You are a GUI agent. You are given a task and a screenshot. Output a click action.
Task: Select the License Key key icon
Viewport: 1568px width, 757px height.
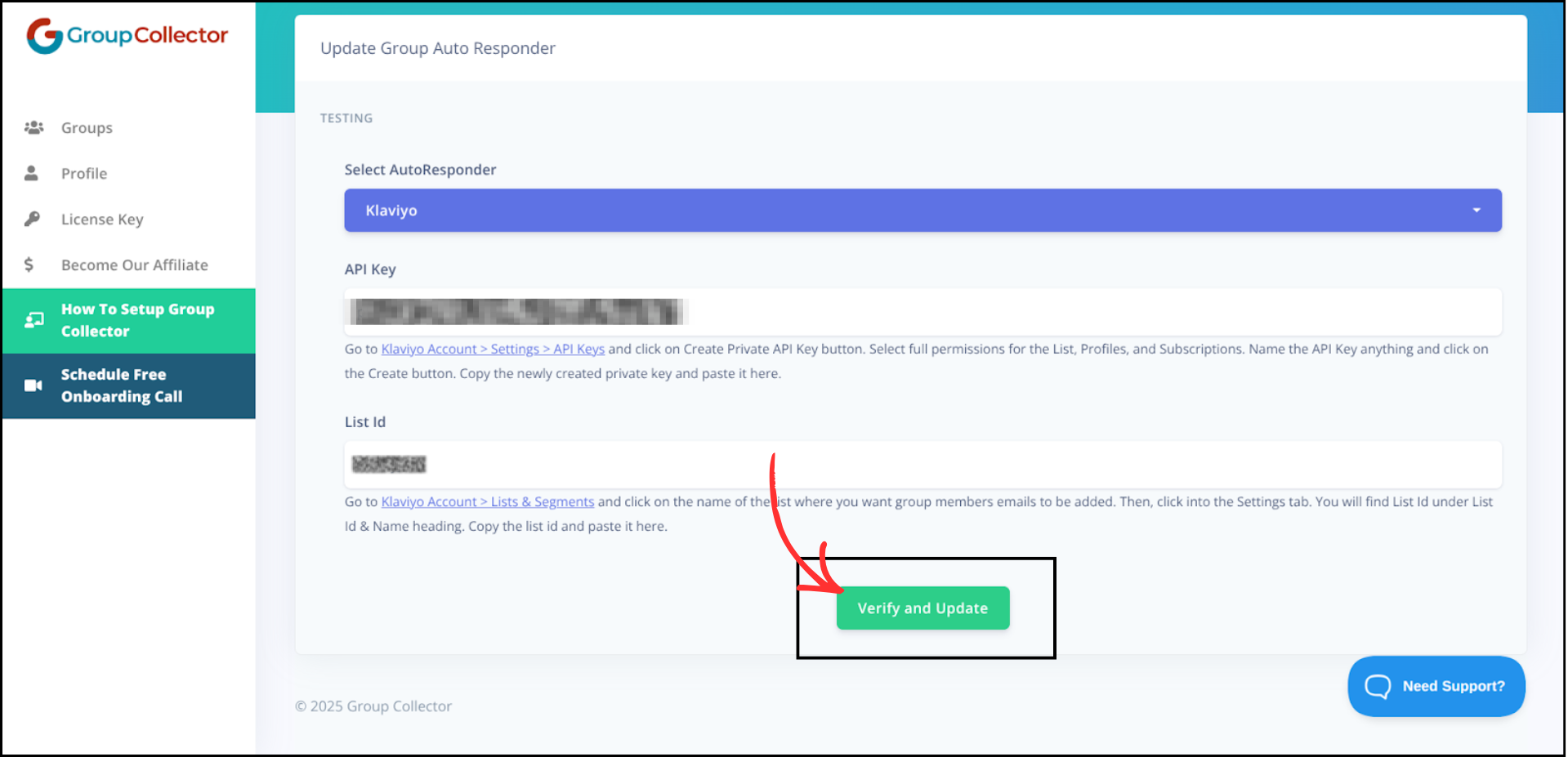click(32, 219)
